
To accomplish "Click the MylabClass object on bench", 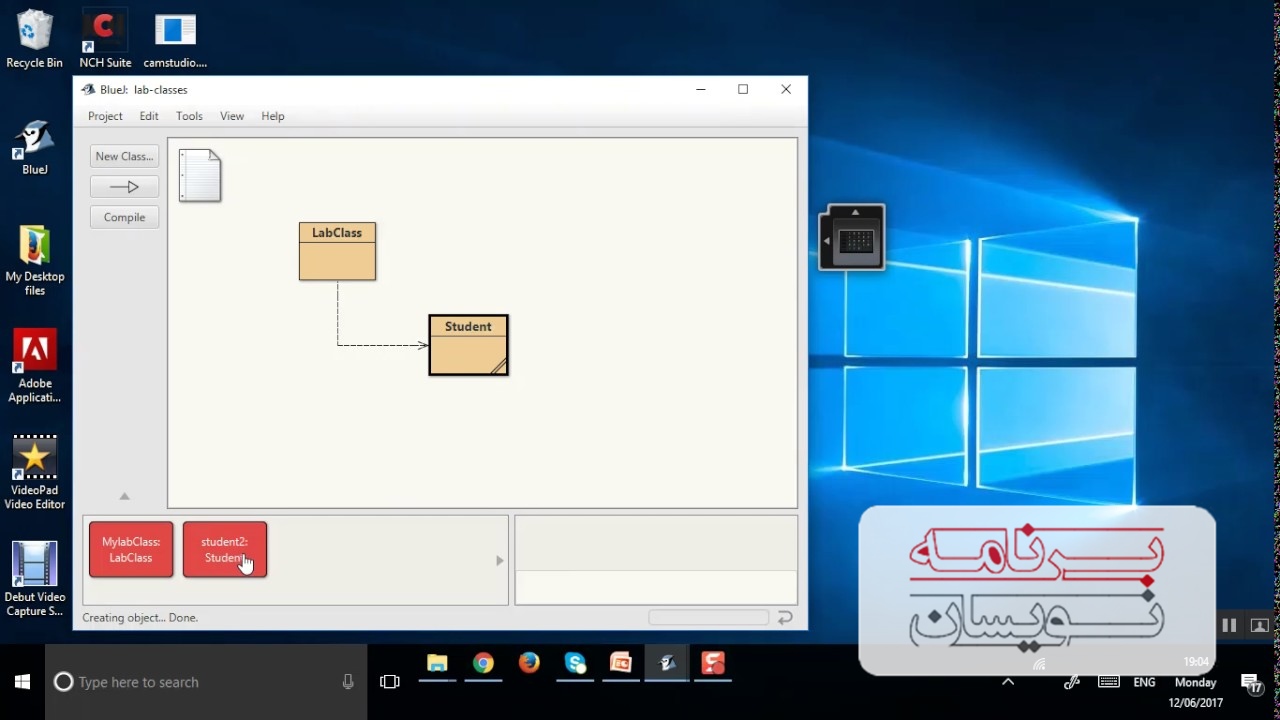I will pos(131,550).
